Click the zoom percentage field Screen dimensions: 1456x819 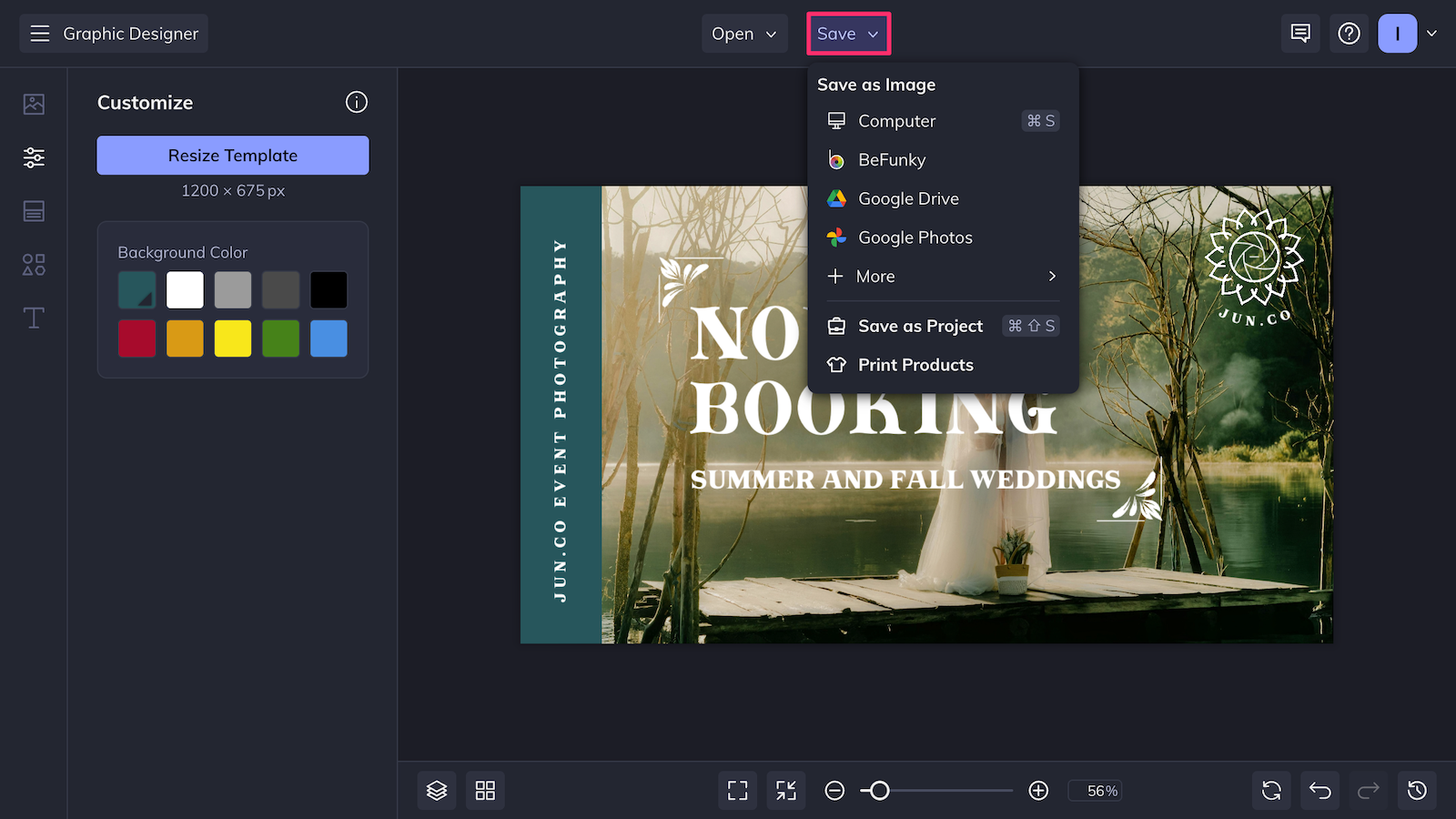click(x=1095, y=790)
